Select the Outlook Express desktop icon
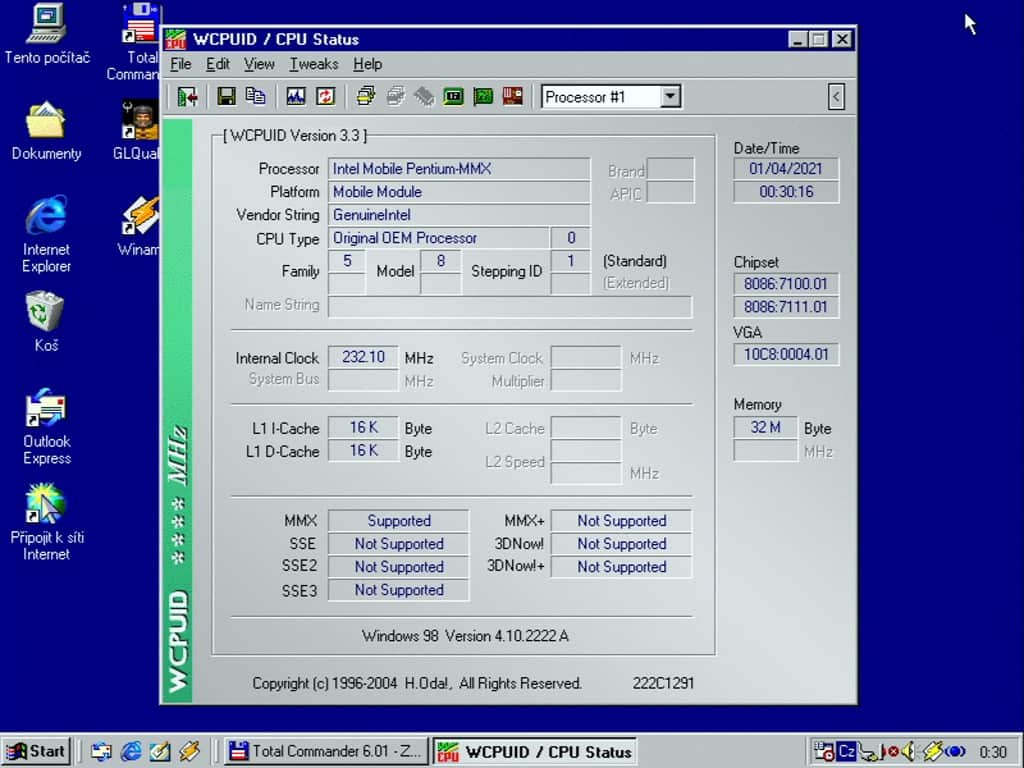Viewport: 1024px width, 768px height. 46,426
